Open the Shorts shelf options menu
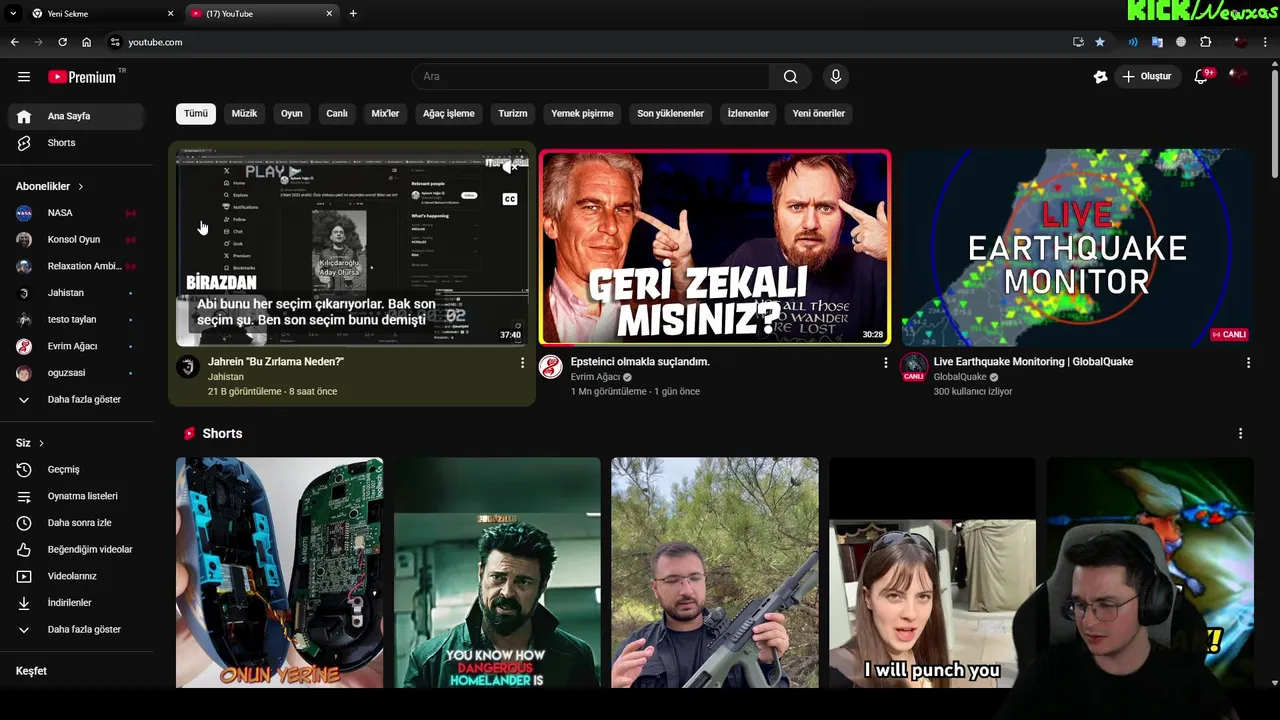Image resolution: width=1280 pixels, height=720 pixels. pyautogui.click(x=1240, y=434)
